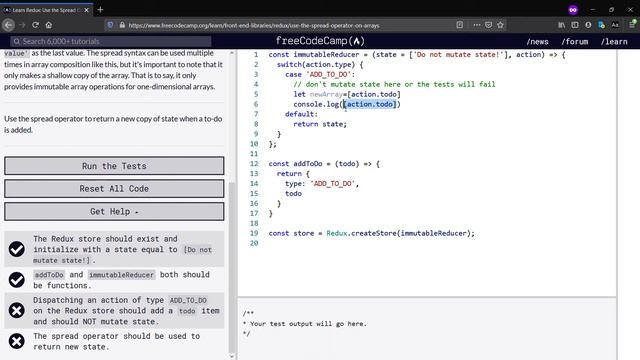Click 'const addToDo' on line 12

tap(296, 164)
